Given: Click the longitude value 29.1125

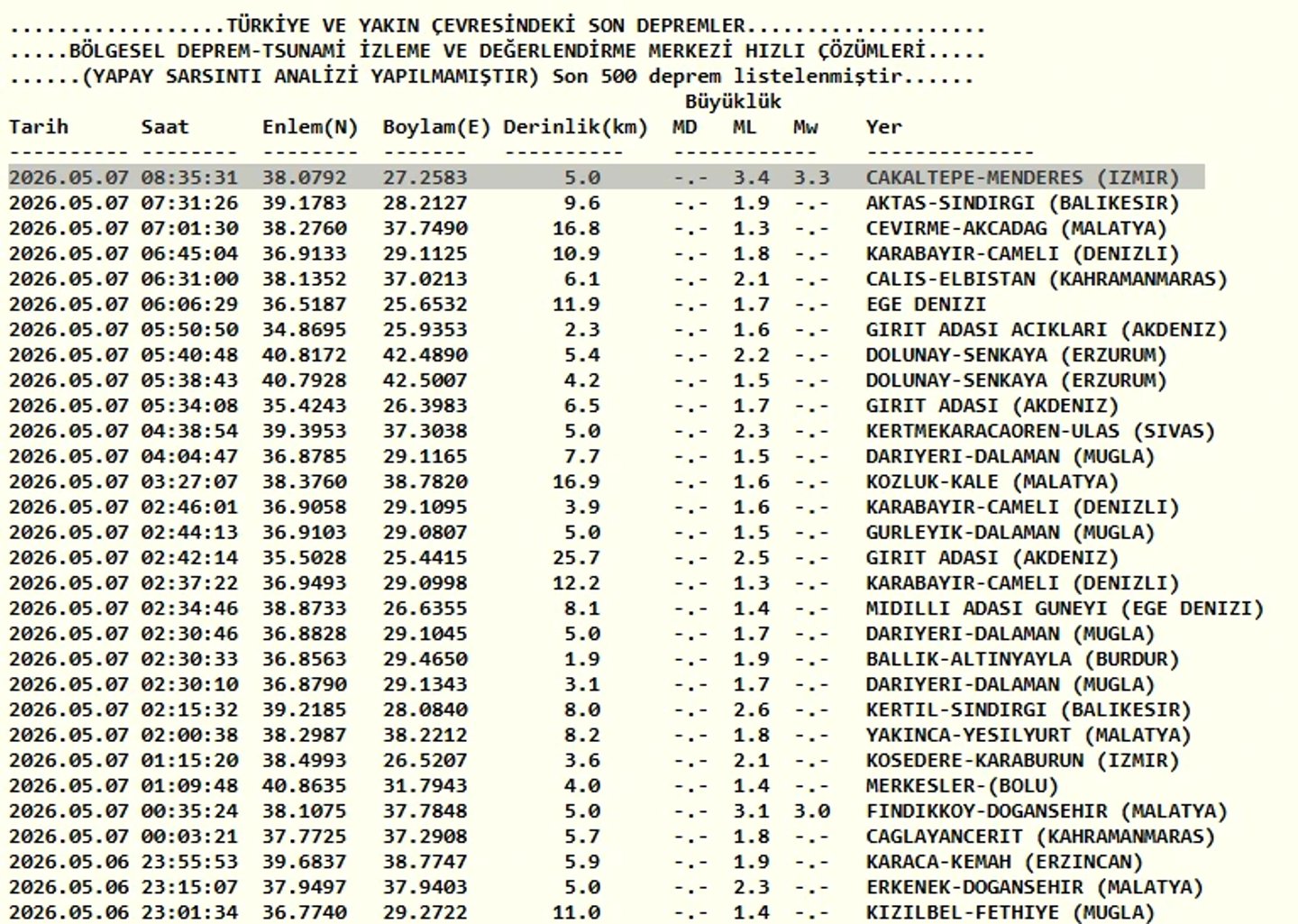Looking at the screenshot, I should pyautogui.click(x=425, y=253).
